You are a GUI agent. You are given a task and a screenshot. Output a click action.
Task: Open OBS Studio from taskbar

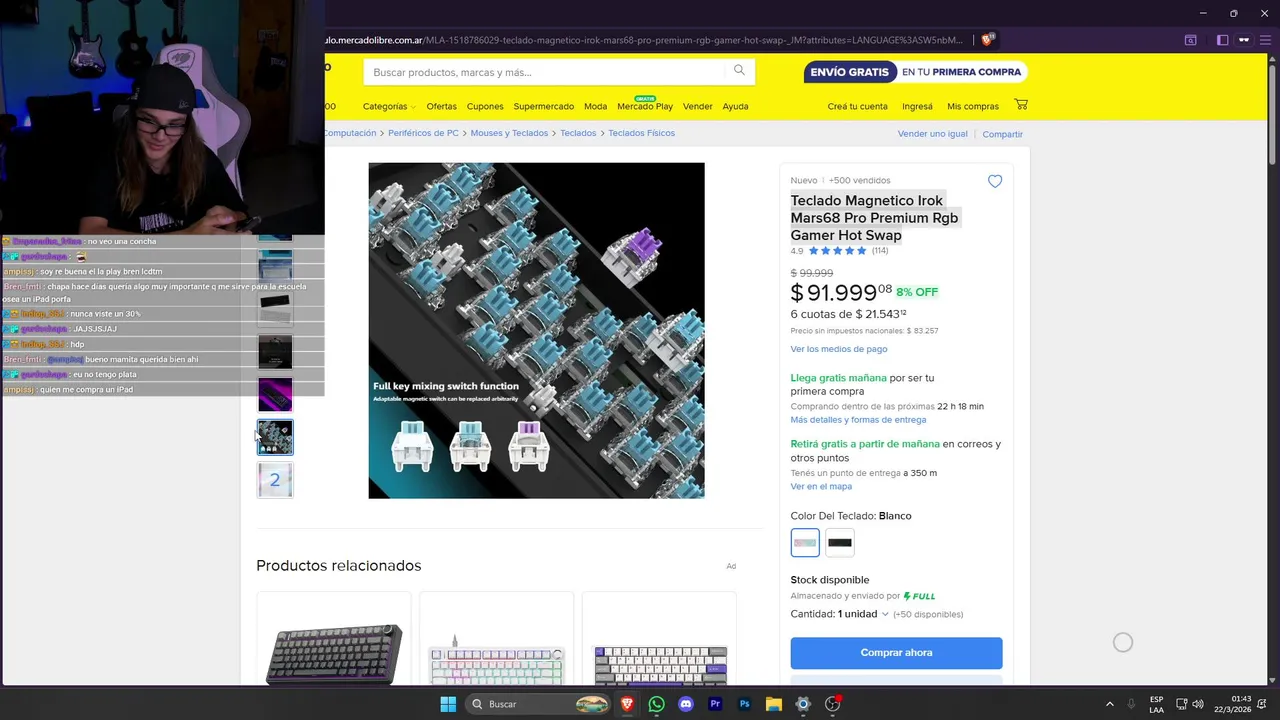point(833,704)
